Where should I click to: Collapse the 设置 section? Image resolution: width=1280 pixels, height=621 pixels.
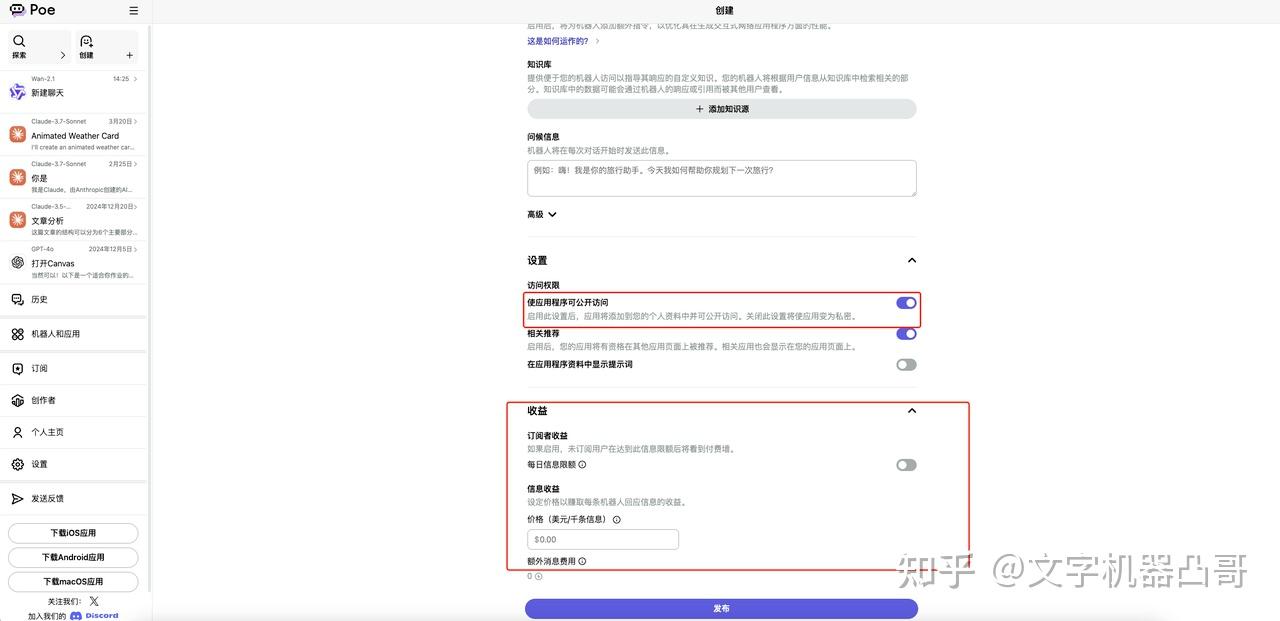[x=911, y=259]
